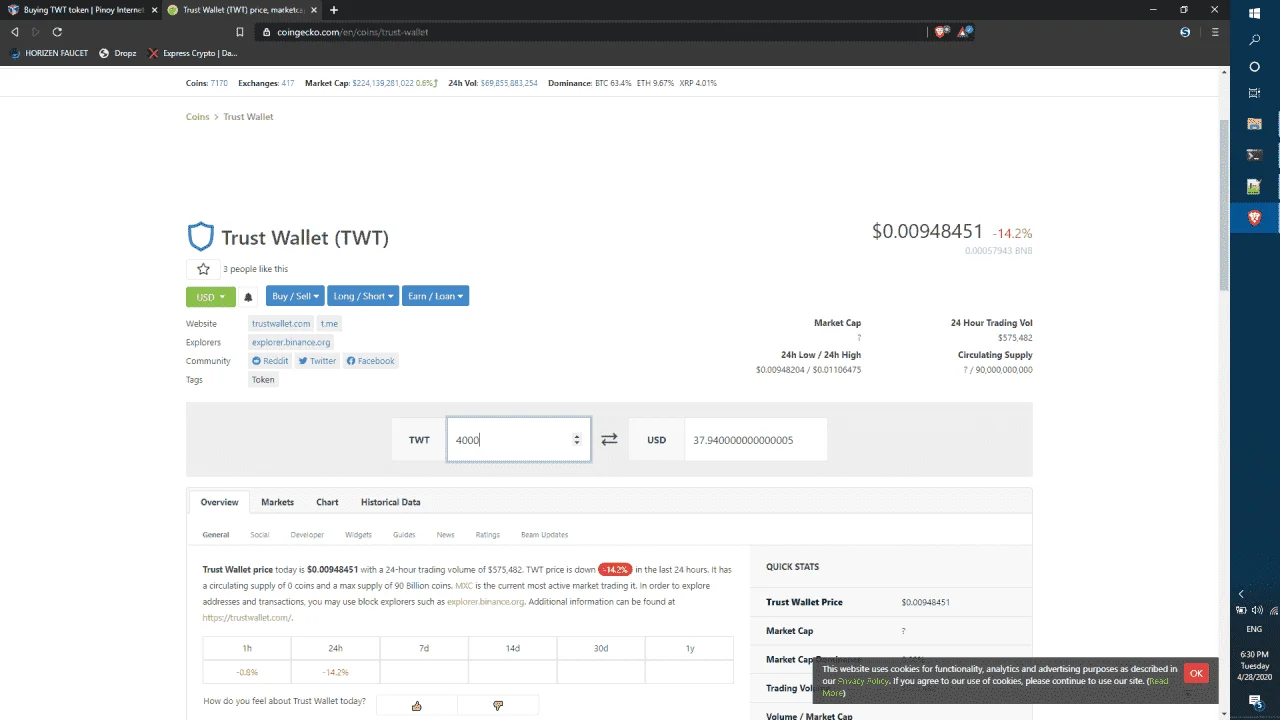This screenshot has width=1280, height=720.
Task: Bookmark this page using the bookmark icon
Action: pyautogui.click(x=240, y=32)
